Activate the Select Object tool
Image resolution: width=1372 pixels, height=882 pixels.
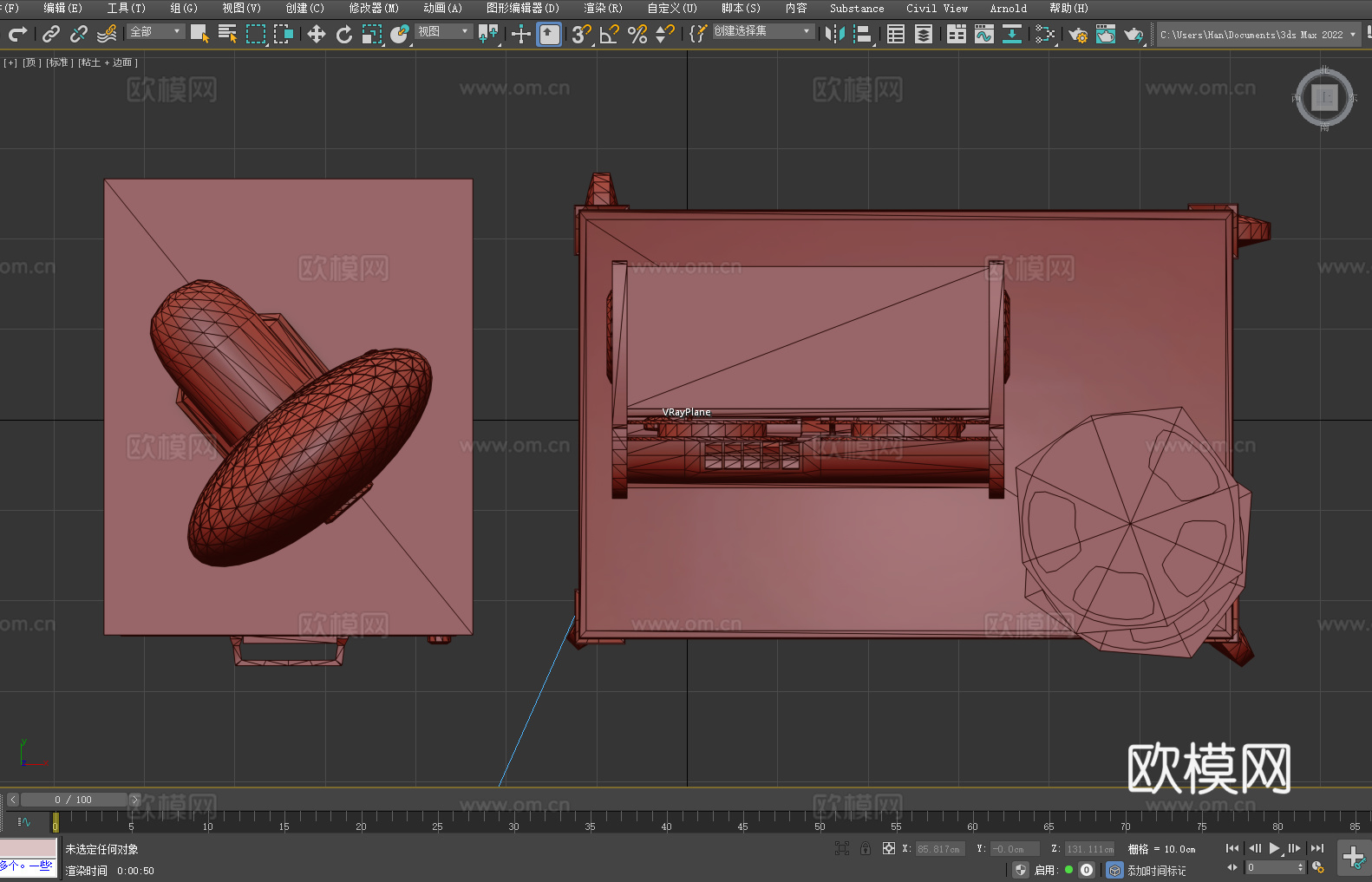point(199,34)
